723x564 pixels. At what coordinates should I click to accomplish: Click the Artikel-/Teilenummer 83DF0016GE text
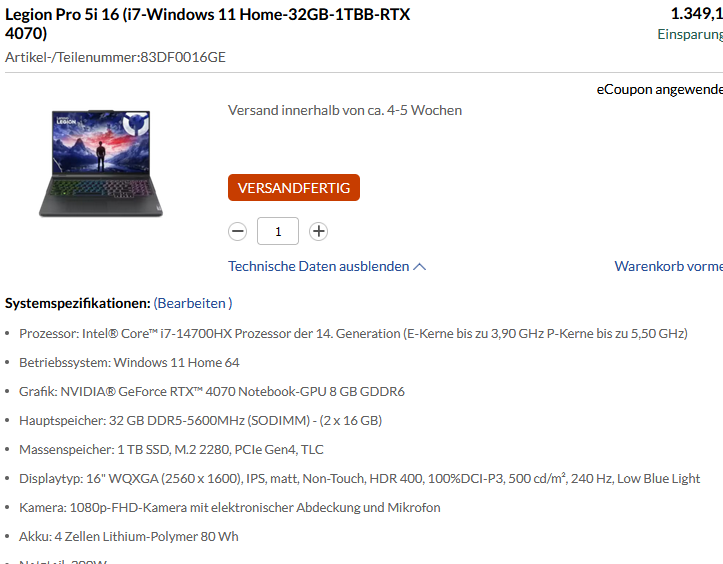115,57
